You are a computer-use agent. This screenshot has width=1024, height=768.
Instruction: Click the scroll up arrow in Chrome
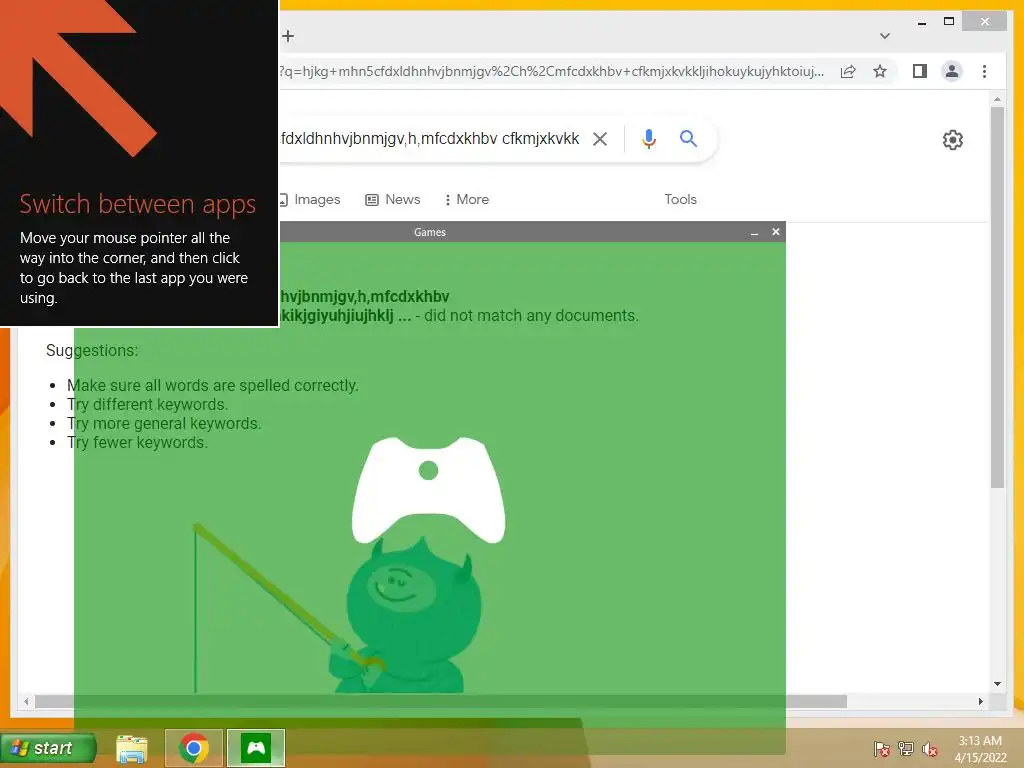coord(997,99)
